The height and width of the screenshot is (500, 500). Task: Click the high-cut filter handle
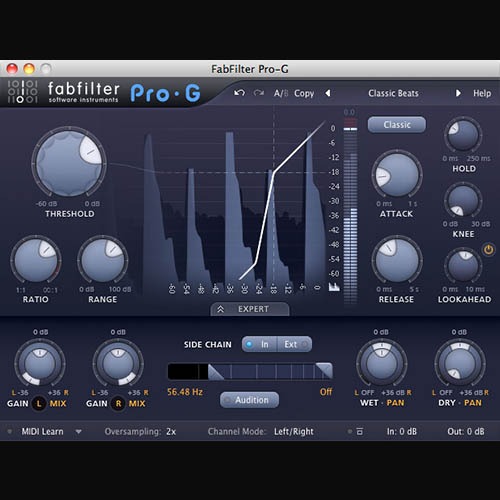pos(324,371)
